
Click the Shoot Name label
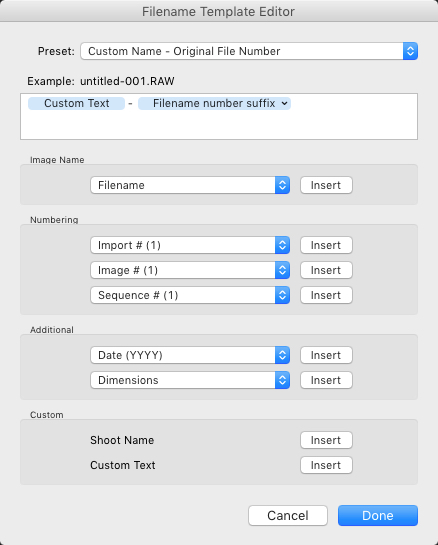point(122,440)
